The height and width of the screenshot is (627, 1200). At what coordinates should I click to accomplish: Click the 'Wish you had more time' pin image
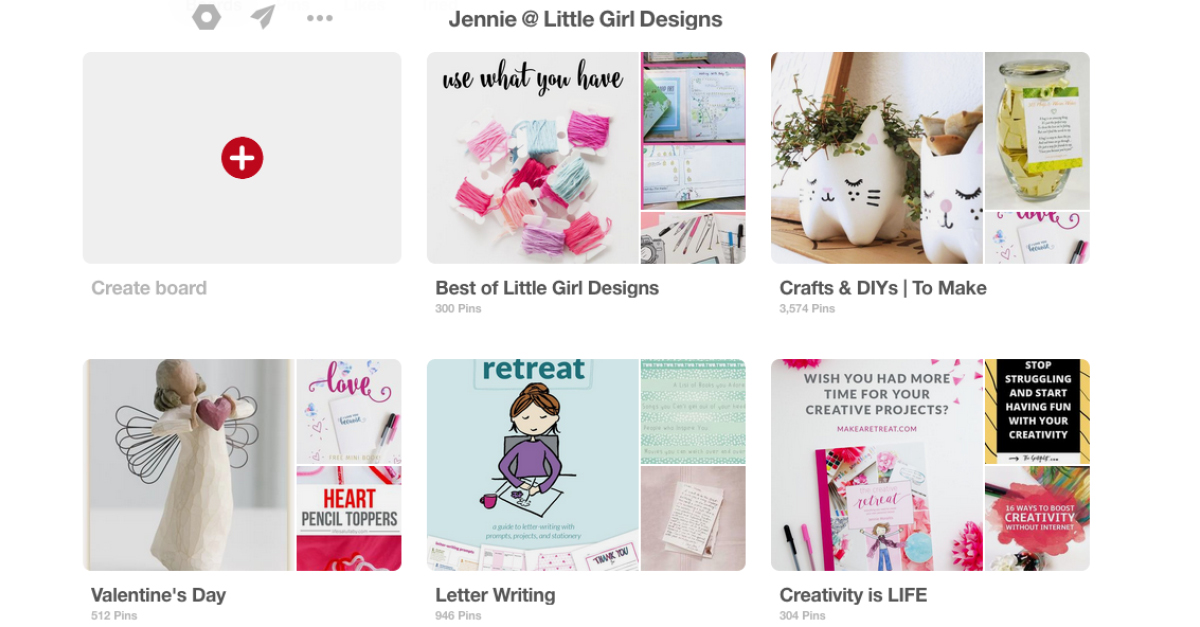(x=877, y=465)
